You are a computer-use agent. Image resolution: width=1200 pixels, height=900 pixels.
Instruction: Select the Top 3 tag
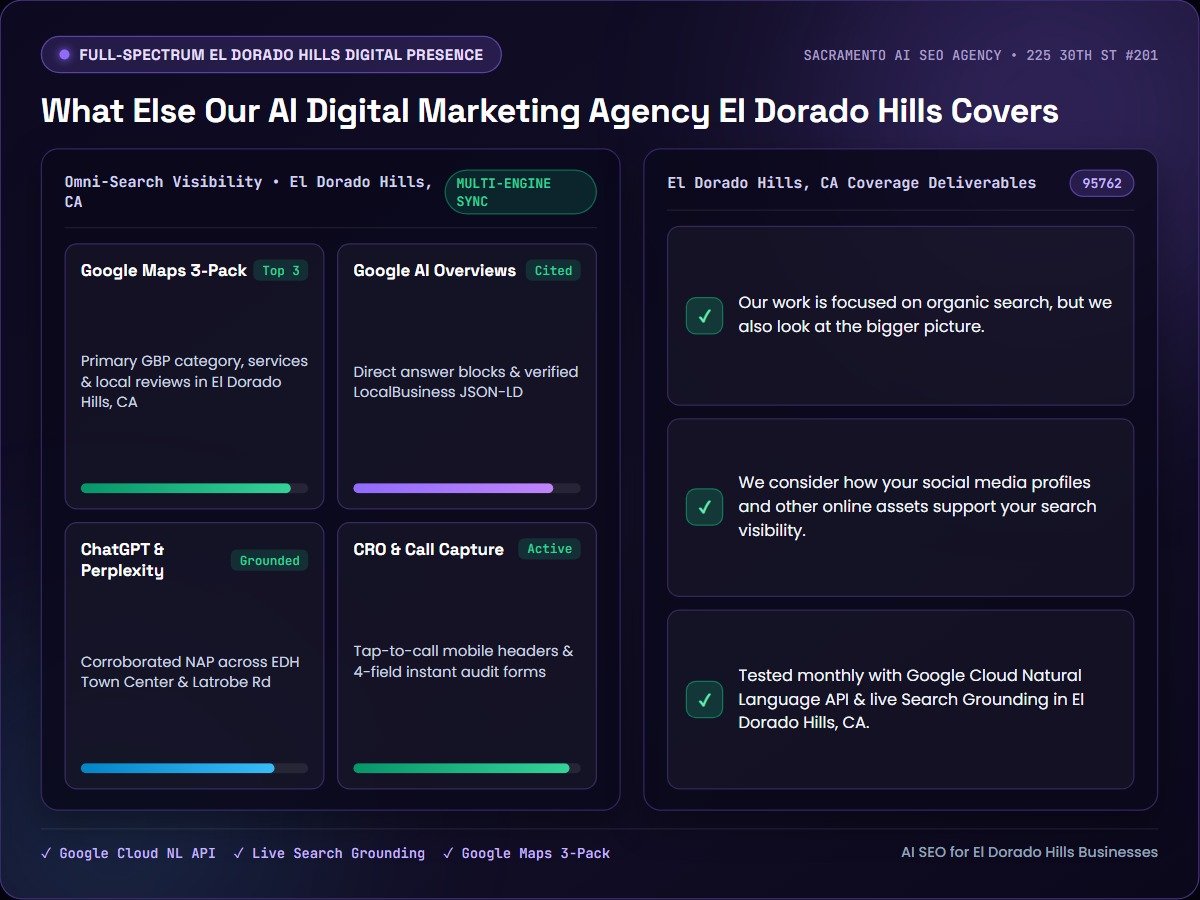click(281, 271)
